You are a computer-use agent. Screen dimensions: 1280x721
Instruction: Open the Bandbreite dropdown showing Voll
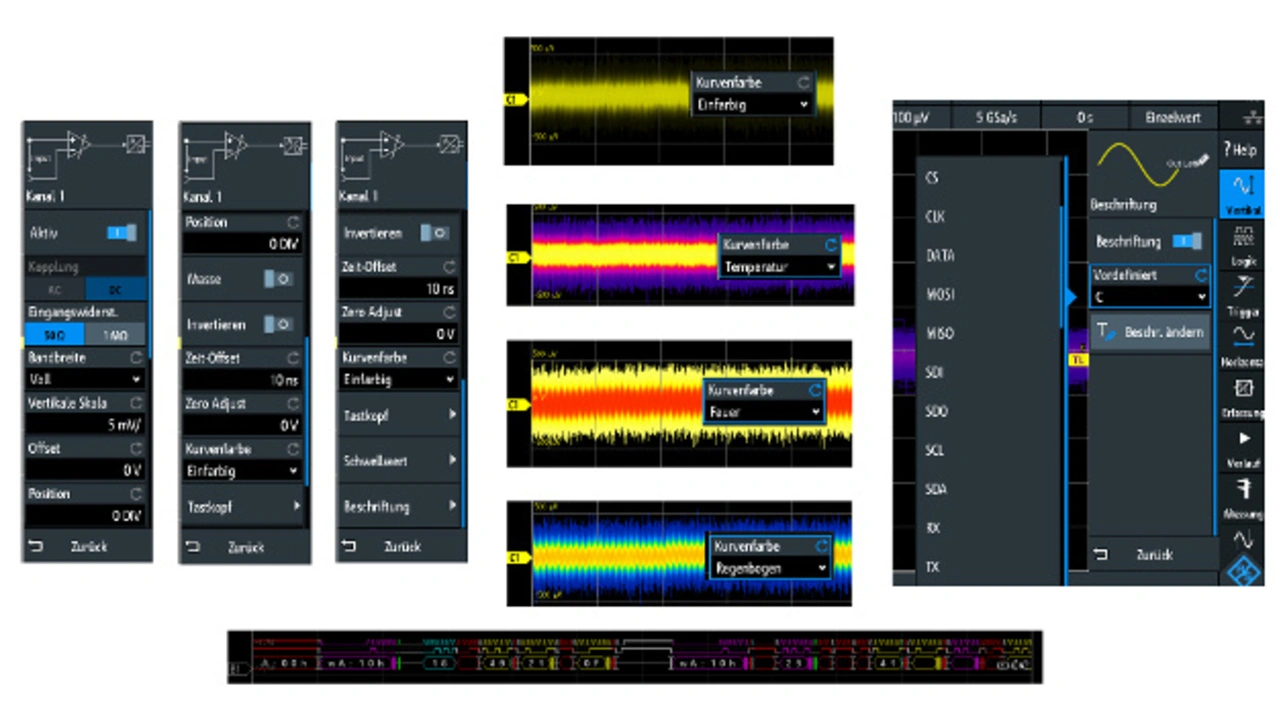click(84, 380)
